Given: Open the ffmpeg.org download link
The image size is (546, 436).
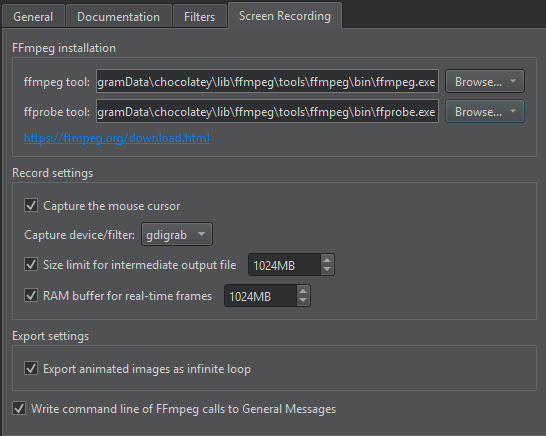Looking at the screenshot, I should (x=117, y=138).
